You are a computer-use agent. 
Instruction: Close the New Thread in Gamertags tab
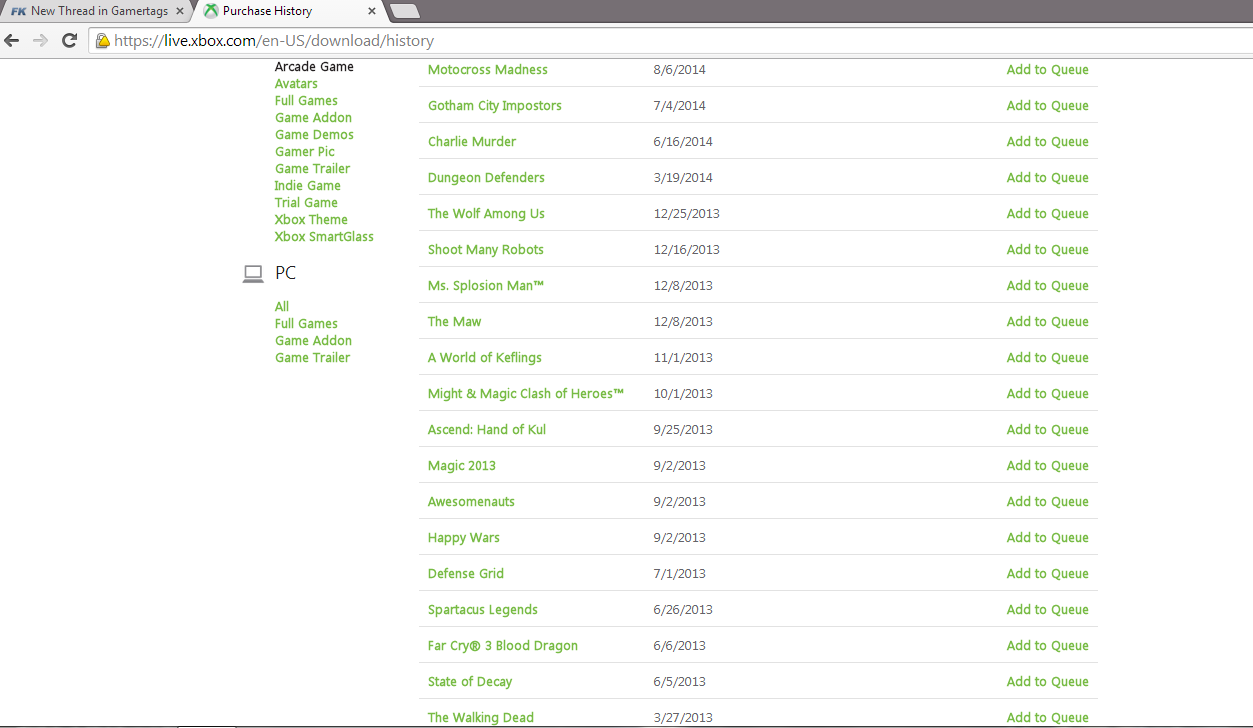pyautogui.click(x=180, y=11)
